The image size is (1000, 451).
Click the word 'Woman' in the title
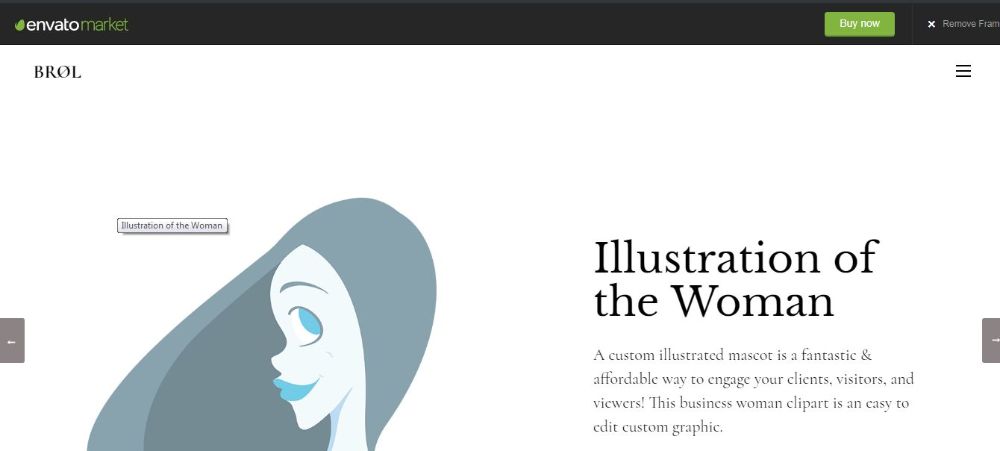click(753, 301)
